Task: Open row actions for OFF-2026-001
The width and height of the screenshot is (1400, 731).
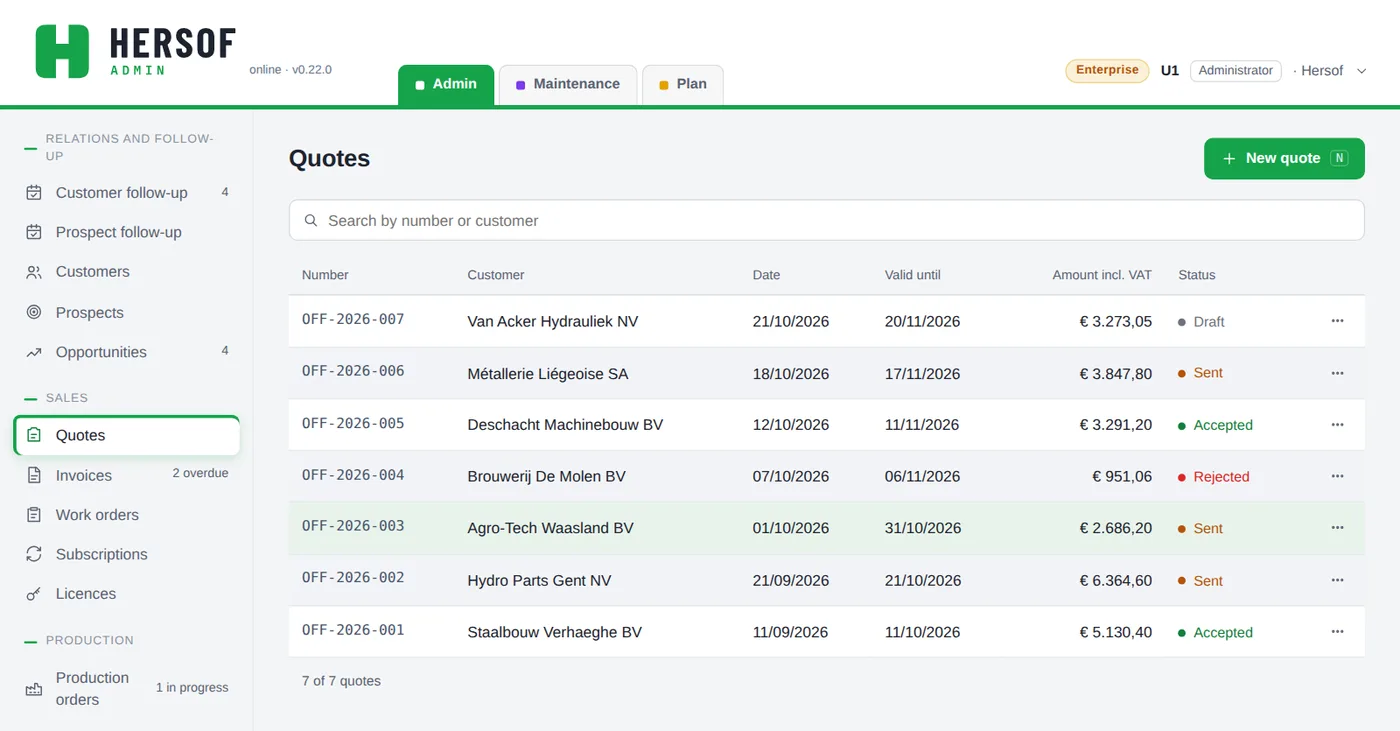Action: pos(1337,632)
